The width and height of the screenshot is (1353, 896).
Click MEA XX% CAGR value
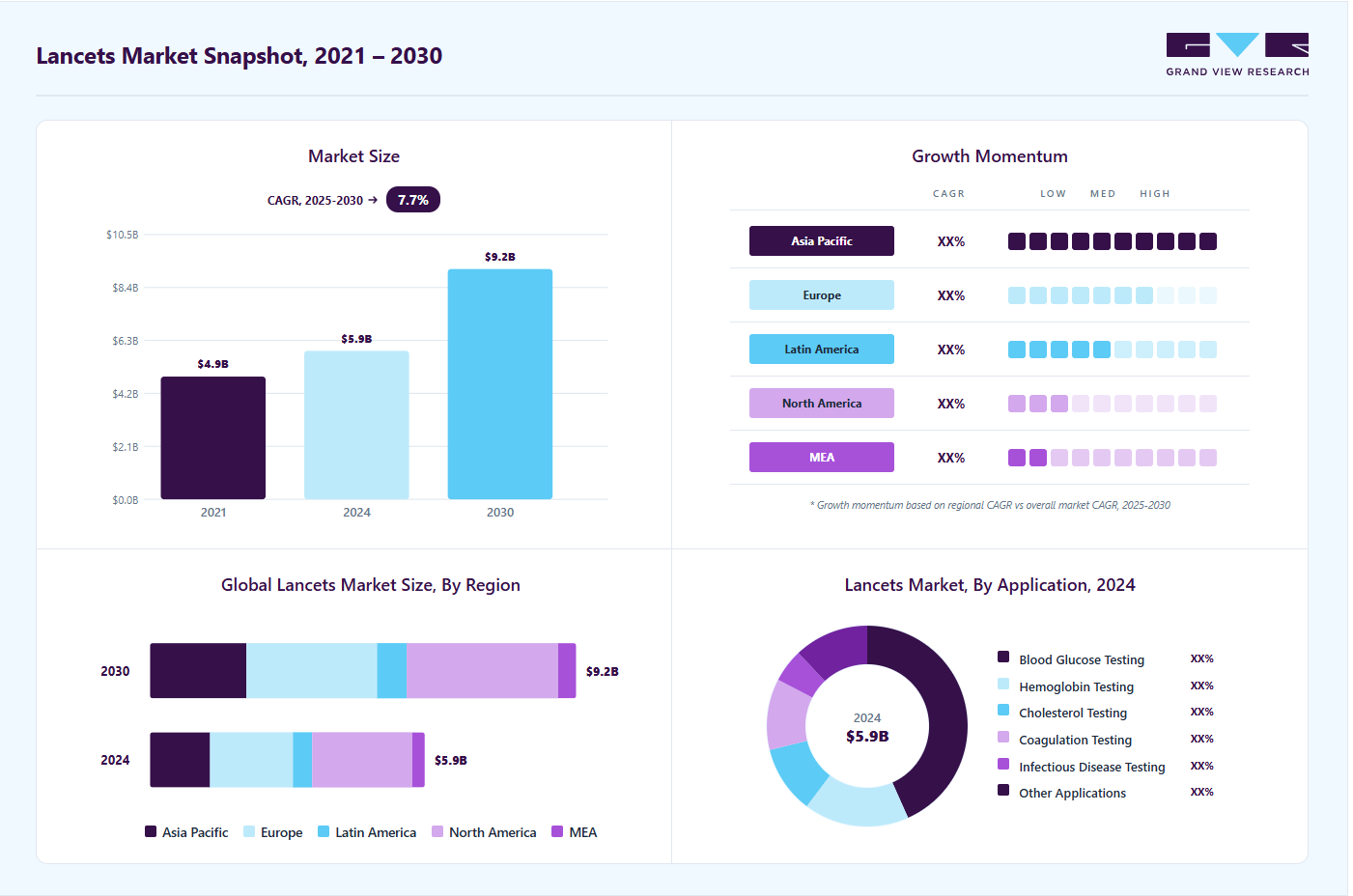point(951,458)
